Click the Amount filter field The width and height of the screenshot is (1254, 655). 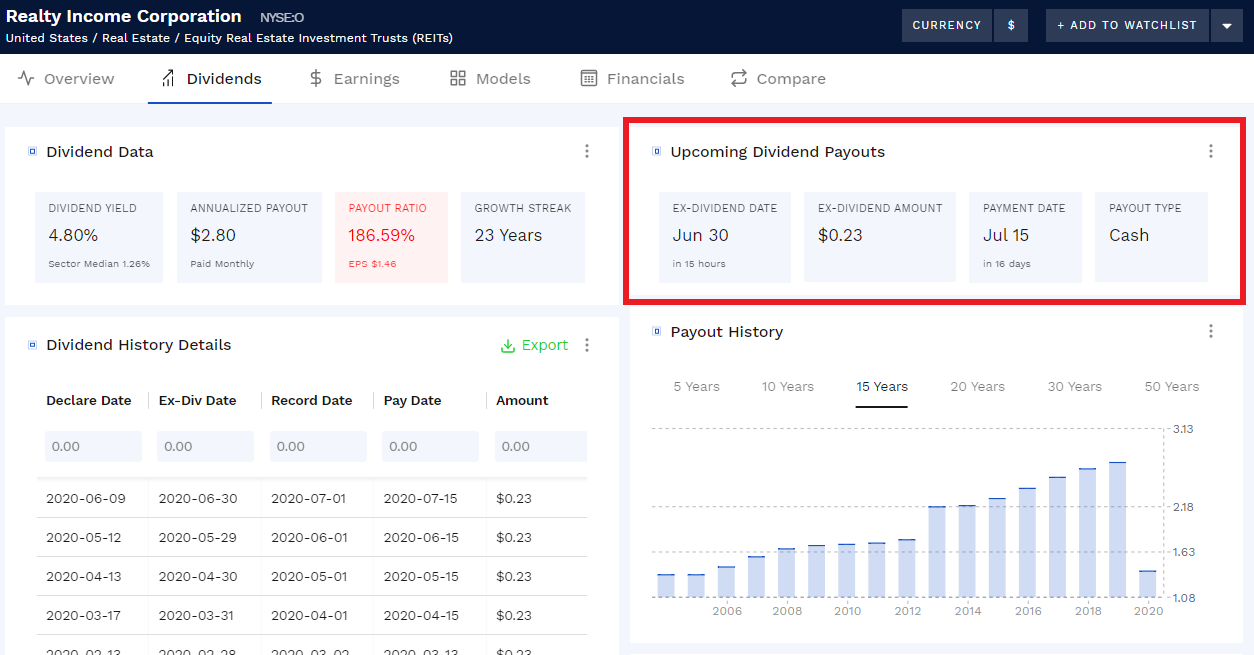541,446
